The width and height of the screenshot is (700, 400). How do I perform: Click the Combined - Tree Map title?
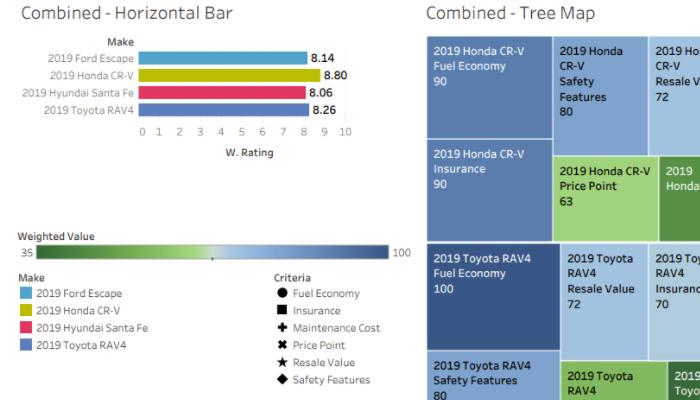pyautogui.click(x=510, y=13)
